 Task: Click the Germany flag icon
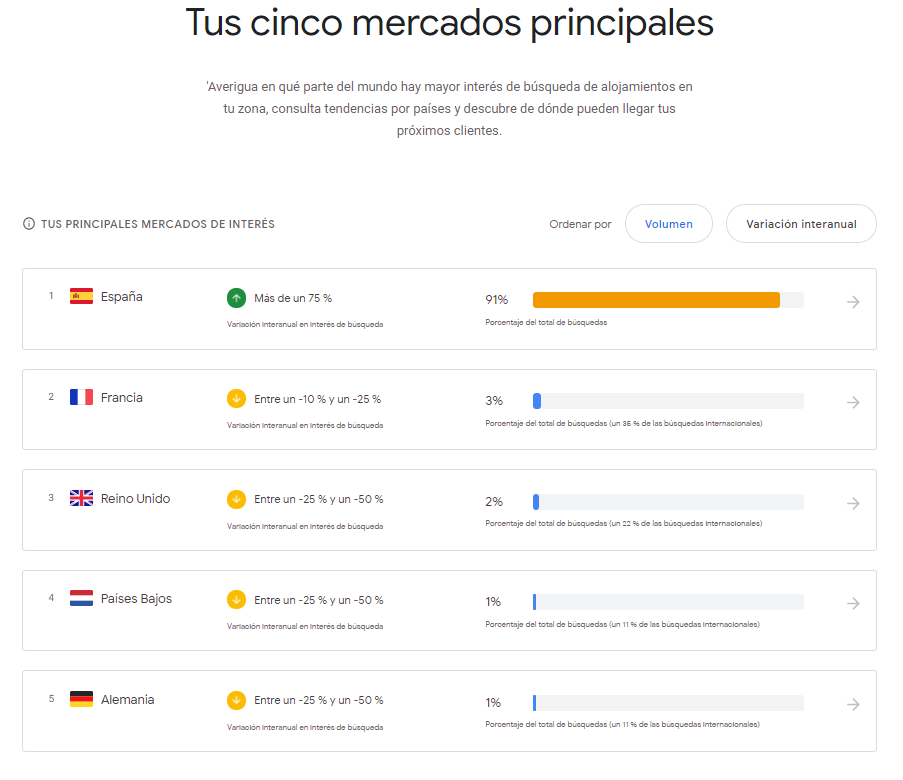(81, 700)
